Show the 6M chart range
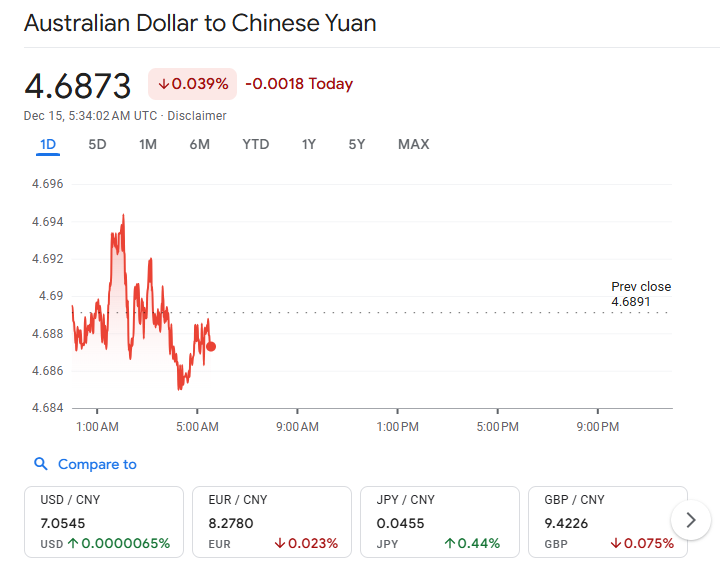This screenshot has width=720, height=575. (200, 145)
